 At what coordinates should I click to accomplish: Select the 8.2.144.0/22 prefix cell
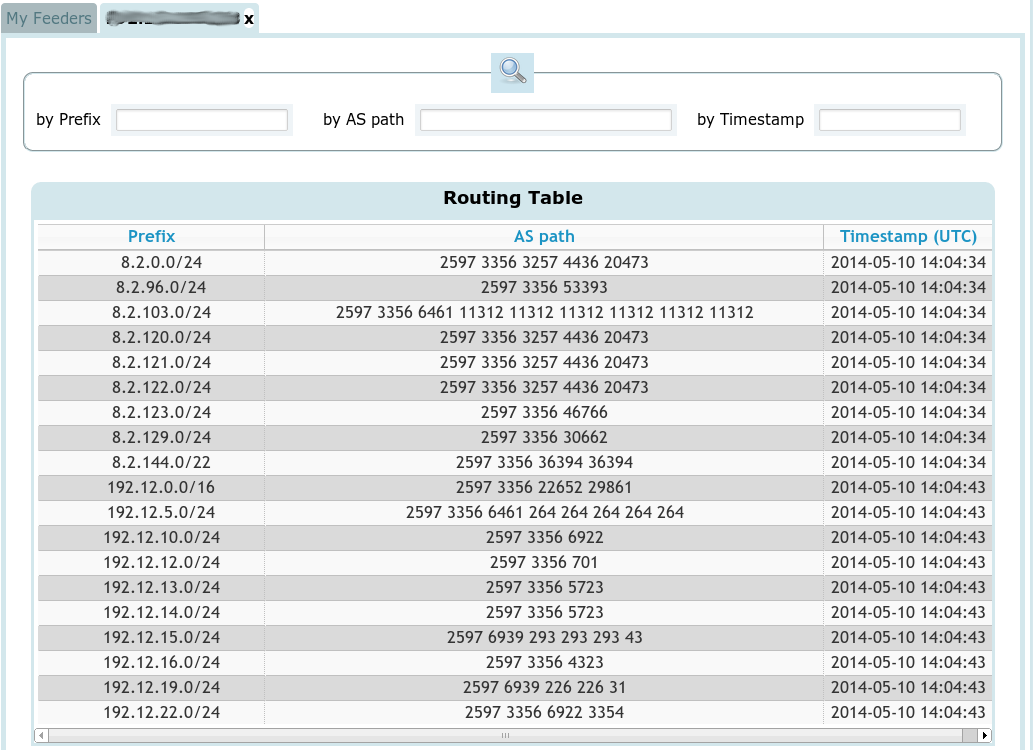151,463
